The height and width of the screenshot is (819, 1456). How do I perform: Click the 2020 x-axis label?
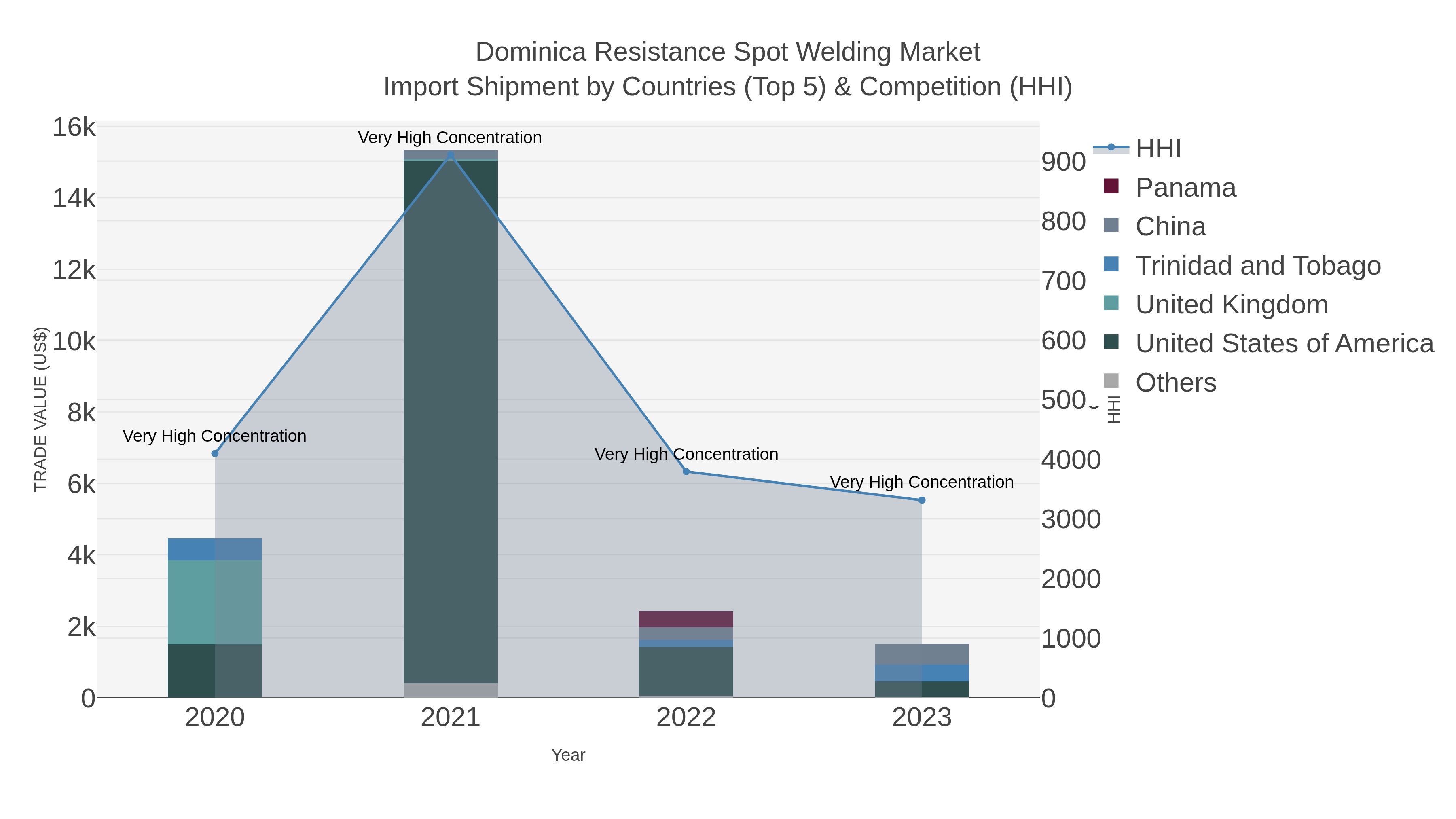point(215,718)
